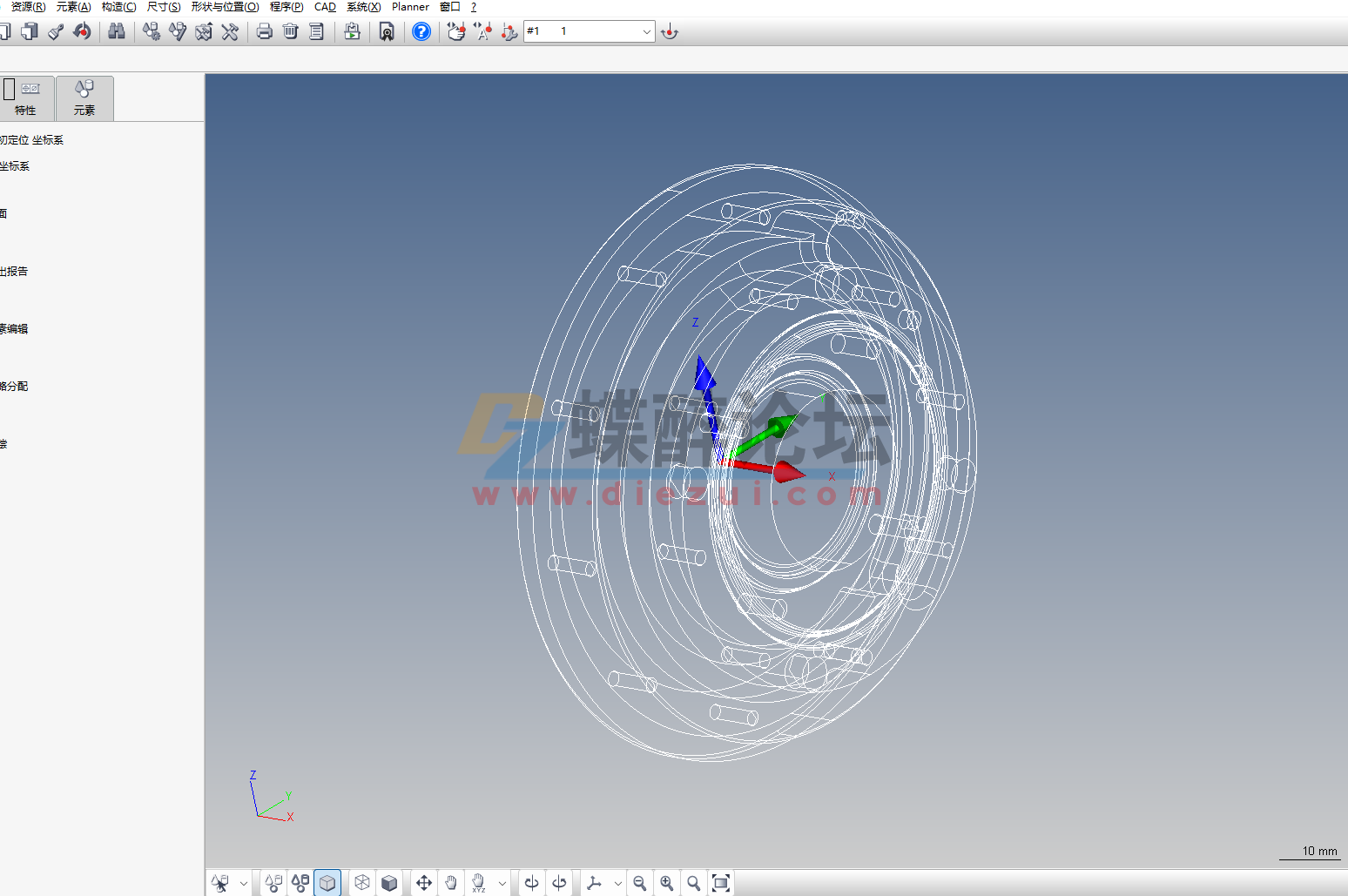Open the CAD menu in the menu bar

coord(324,7)
